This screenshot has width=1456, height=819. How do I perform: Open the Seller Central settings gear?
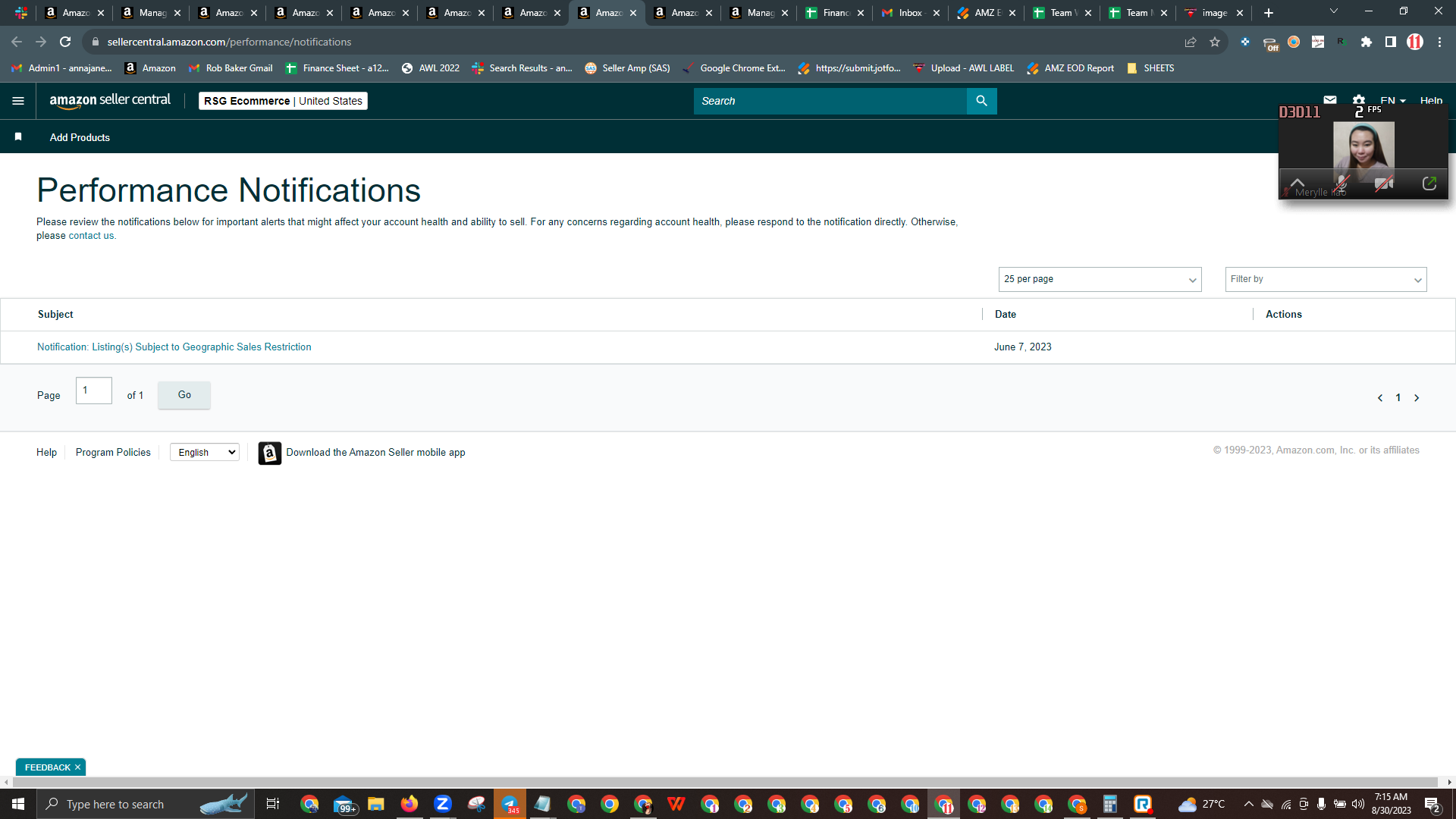1359,99
